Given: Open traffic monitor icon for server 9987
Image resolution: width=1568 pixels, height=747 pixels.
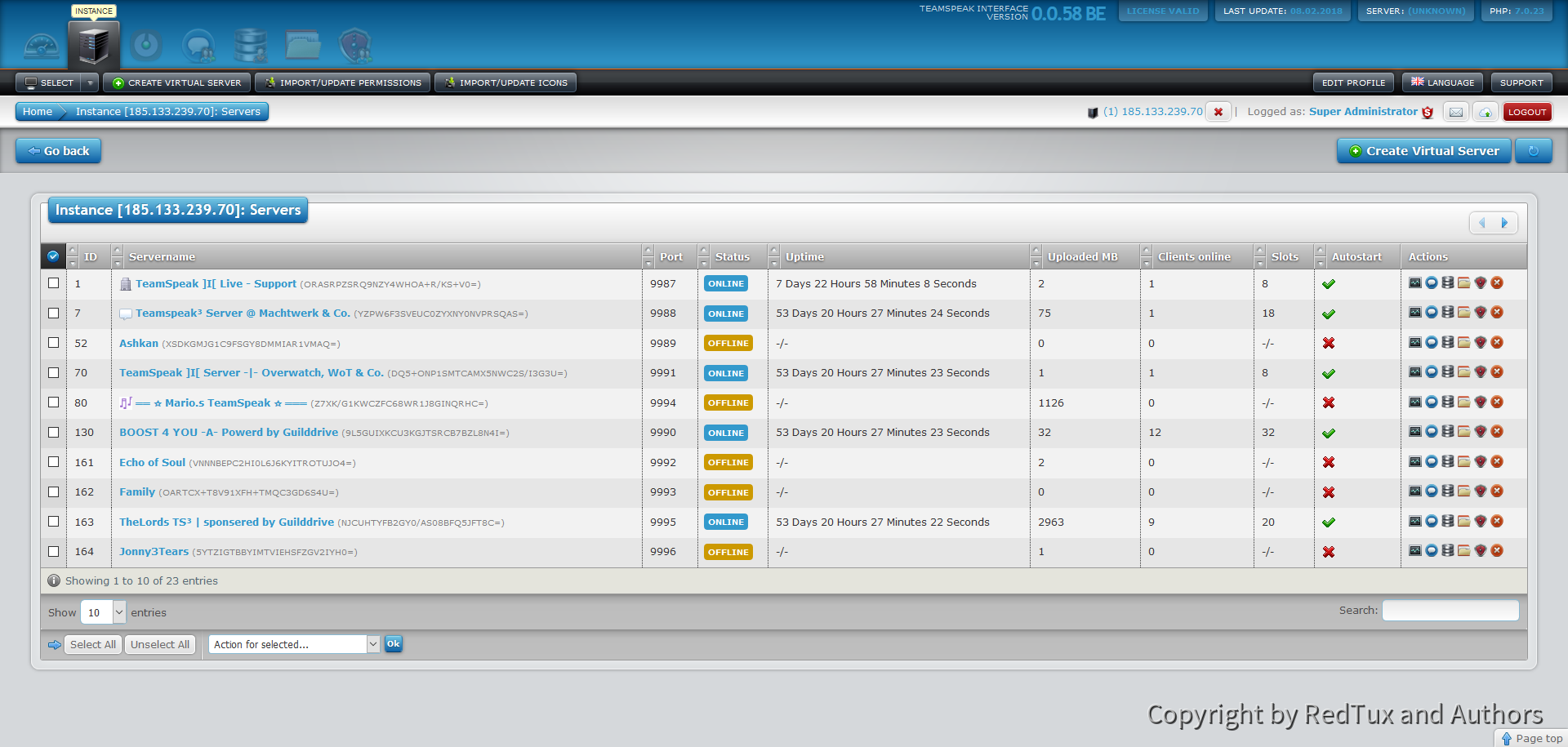Looking at the screenshot, I should click(x=1415, y=283).
